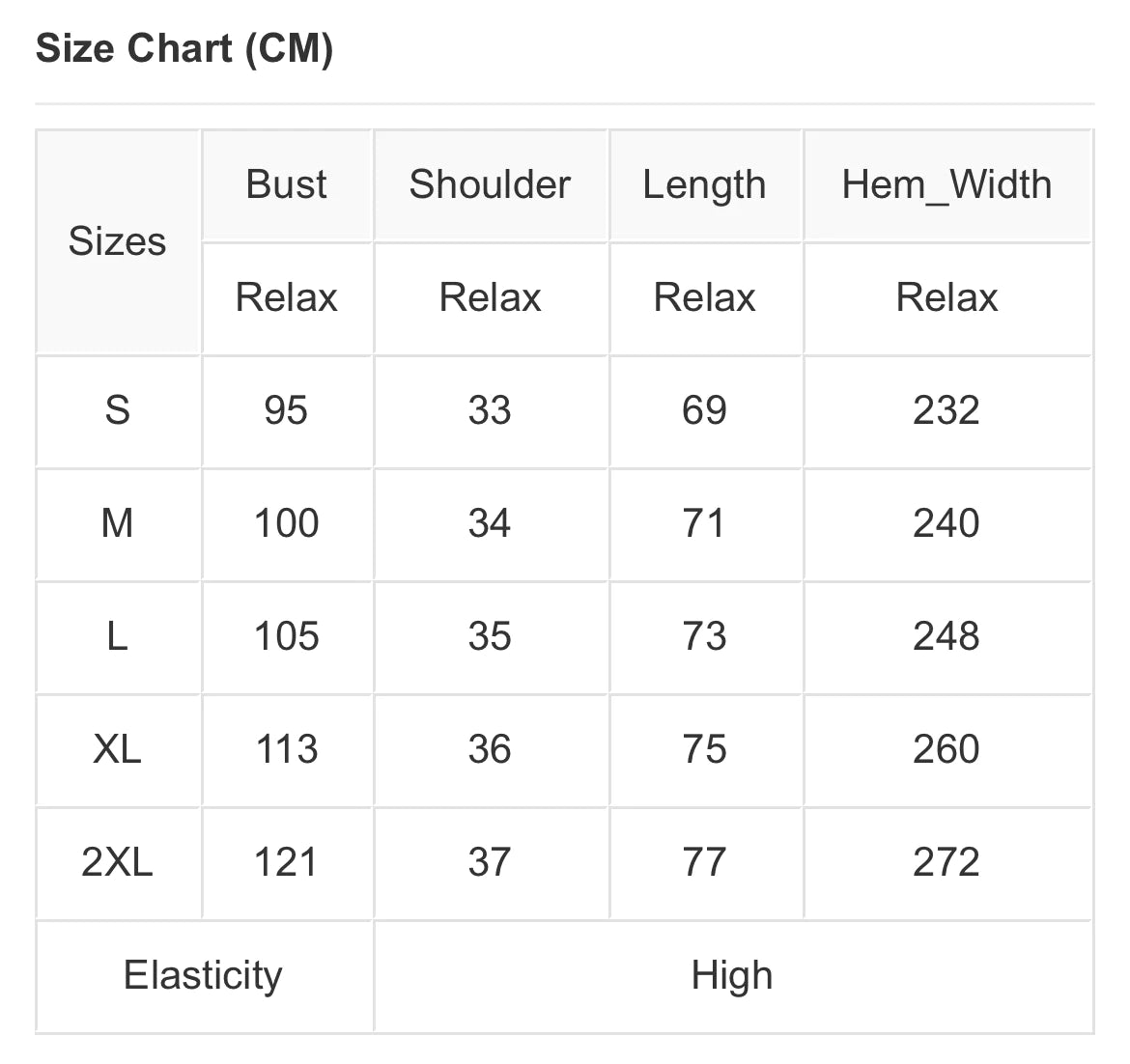The image size is (1130, 1064).
Task: Click the Size Chart (CM) heading
Action: pos(184,48)
